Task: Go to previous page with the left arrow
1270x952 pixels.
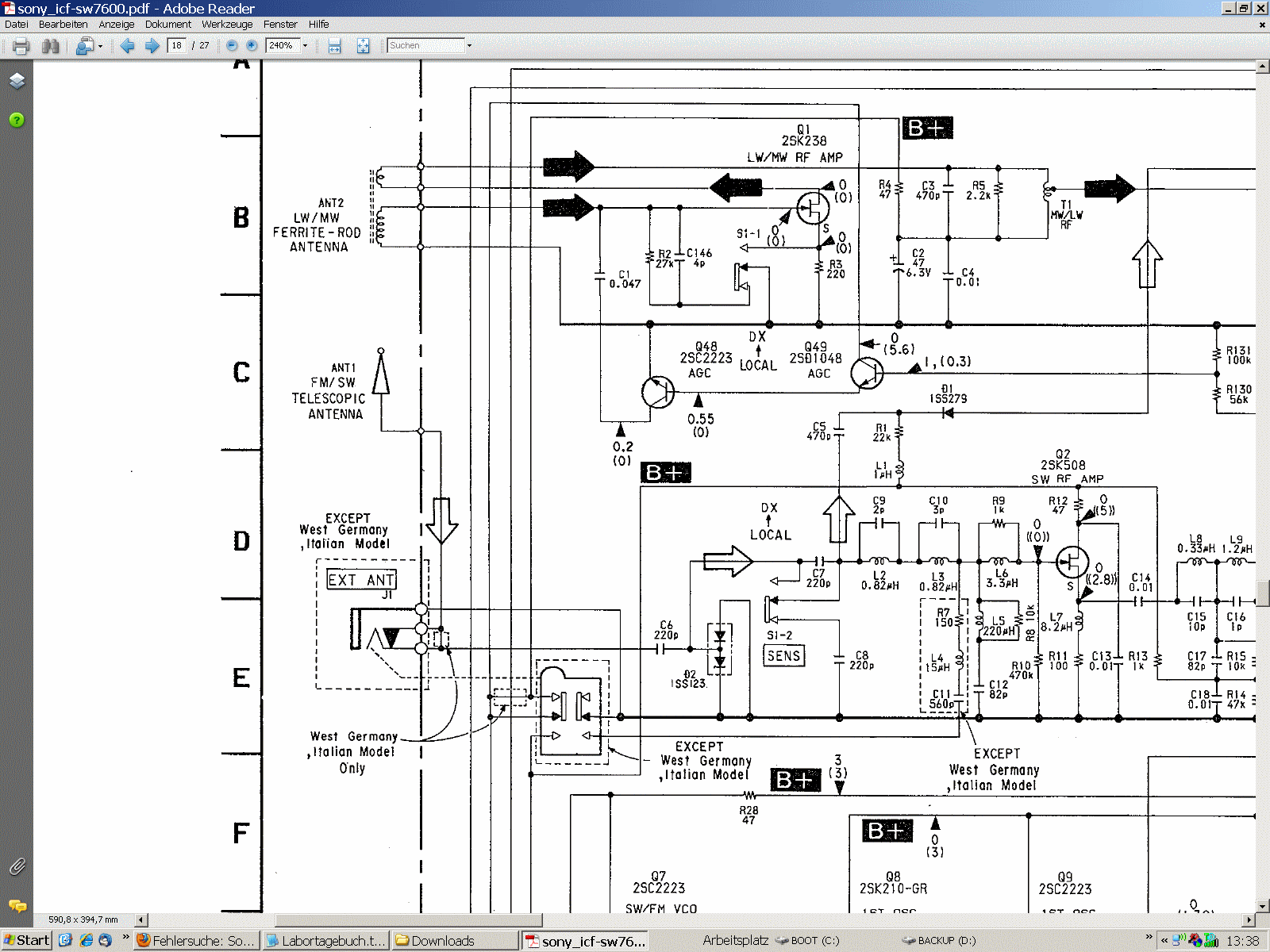Action: (x=127, y=46)
